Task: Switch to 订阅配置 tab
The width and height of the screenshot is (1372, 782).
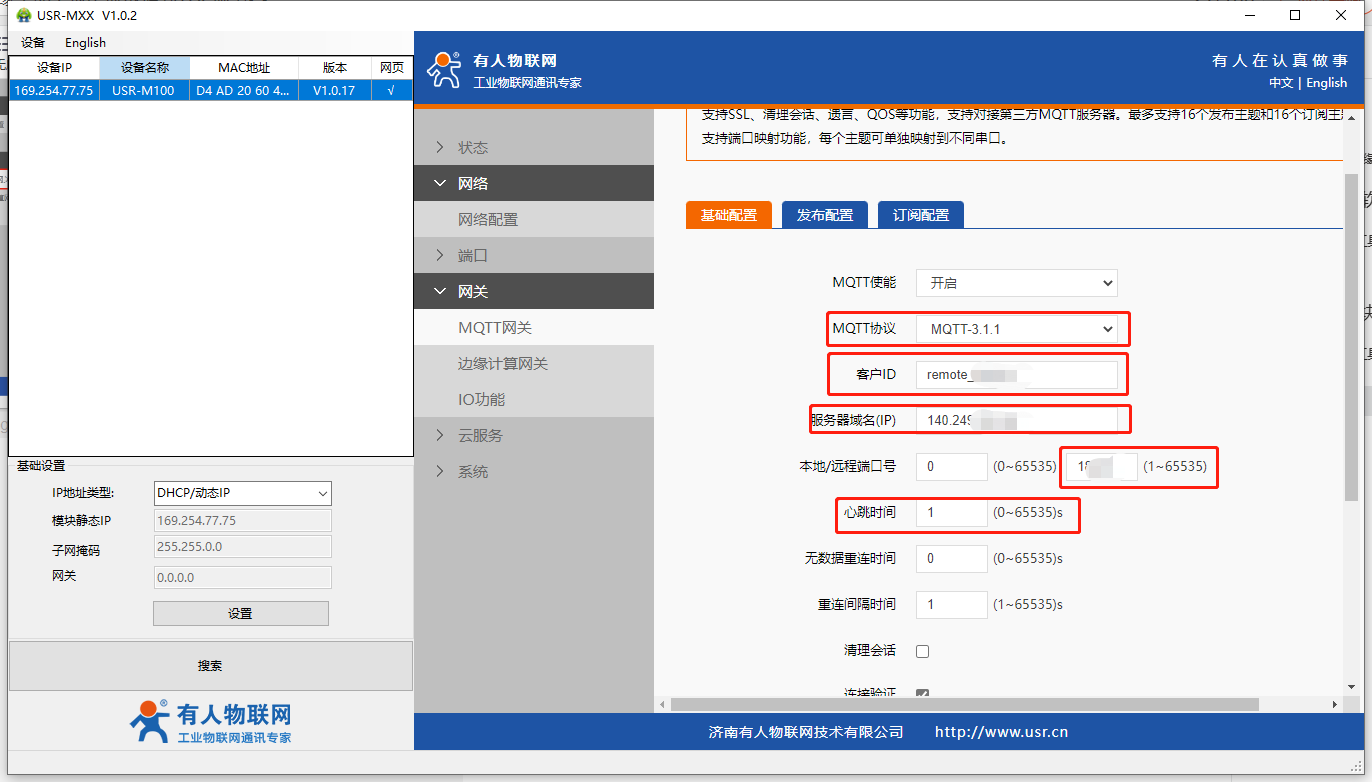Action: point(921,215)
